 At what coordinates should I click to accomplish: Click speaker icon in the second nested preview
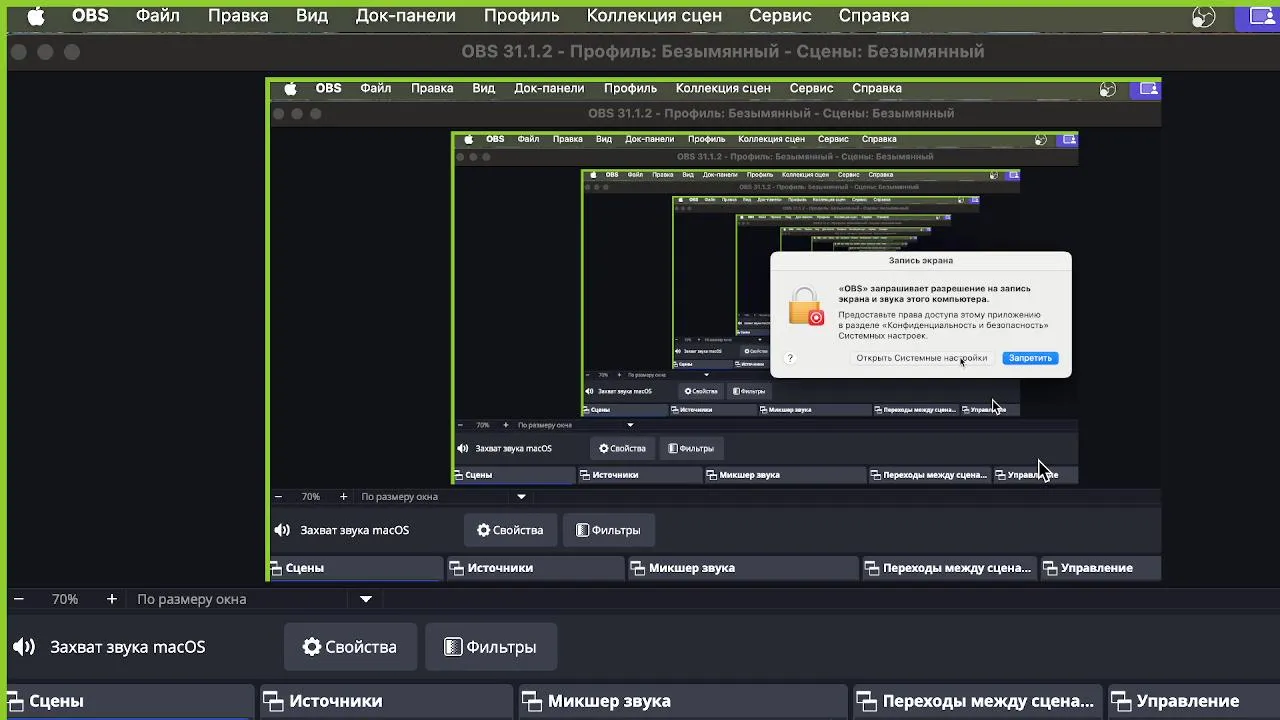pyautogui.click(x=463, y=449)
